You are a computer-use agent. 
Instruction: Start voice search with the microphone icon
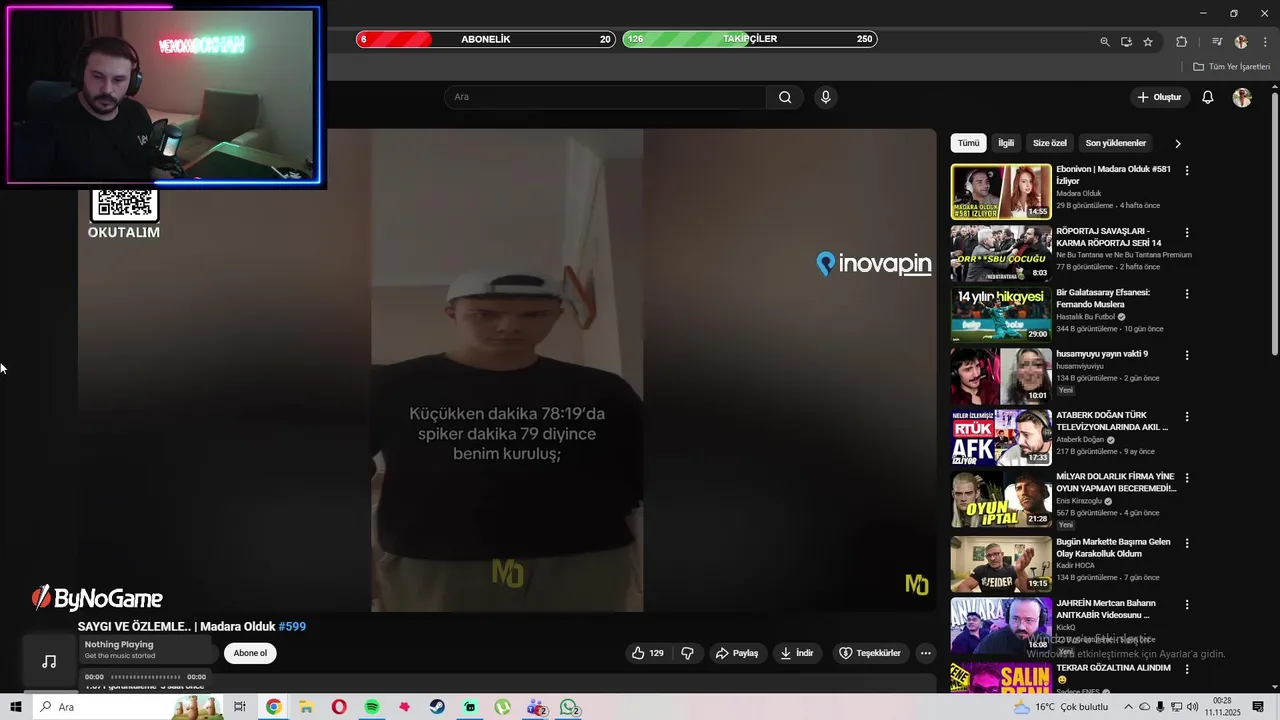coord(825,97)
